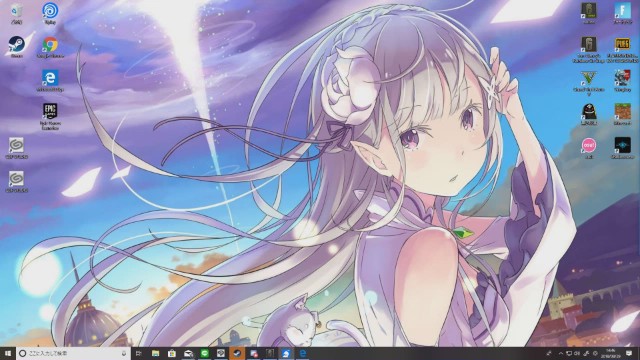This screenshot has width=640, height=360.
Task: Open the Windows Start menu
Action: pos(8,353)
